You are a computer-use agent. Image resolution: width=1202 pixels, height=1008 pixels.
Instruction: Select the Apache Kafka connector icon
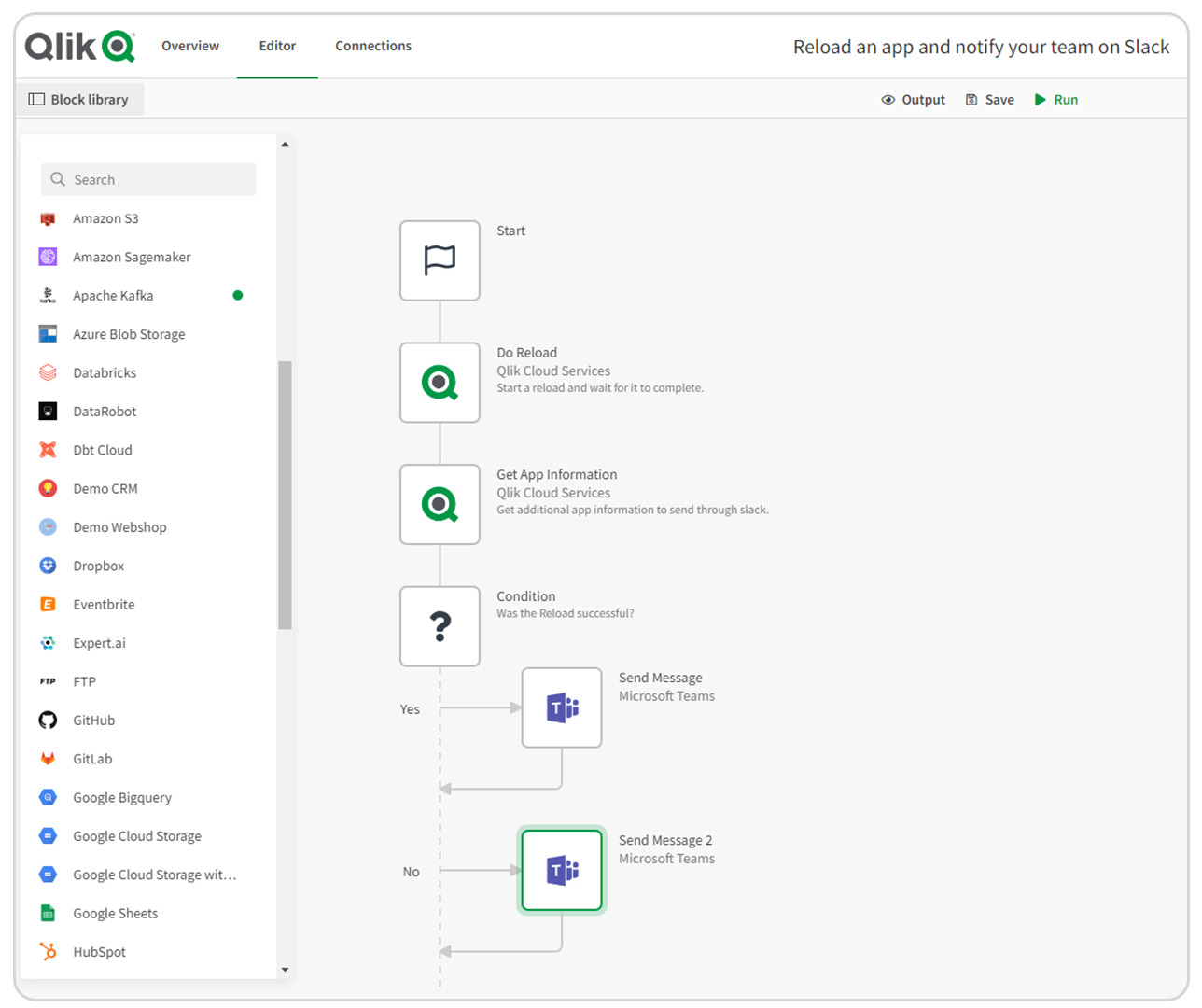pyautogui.click(x=48, y=296)
